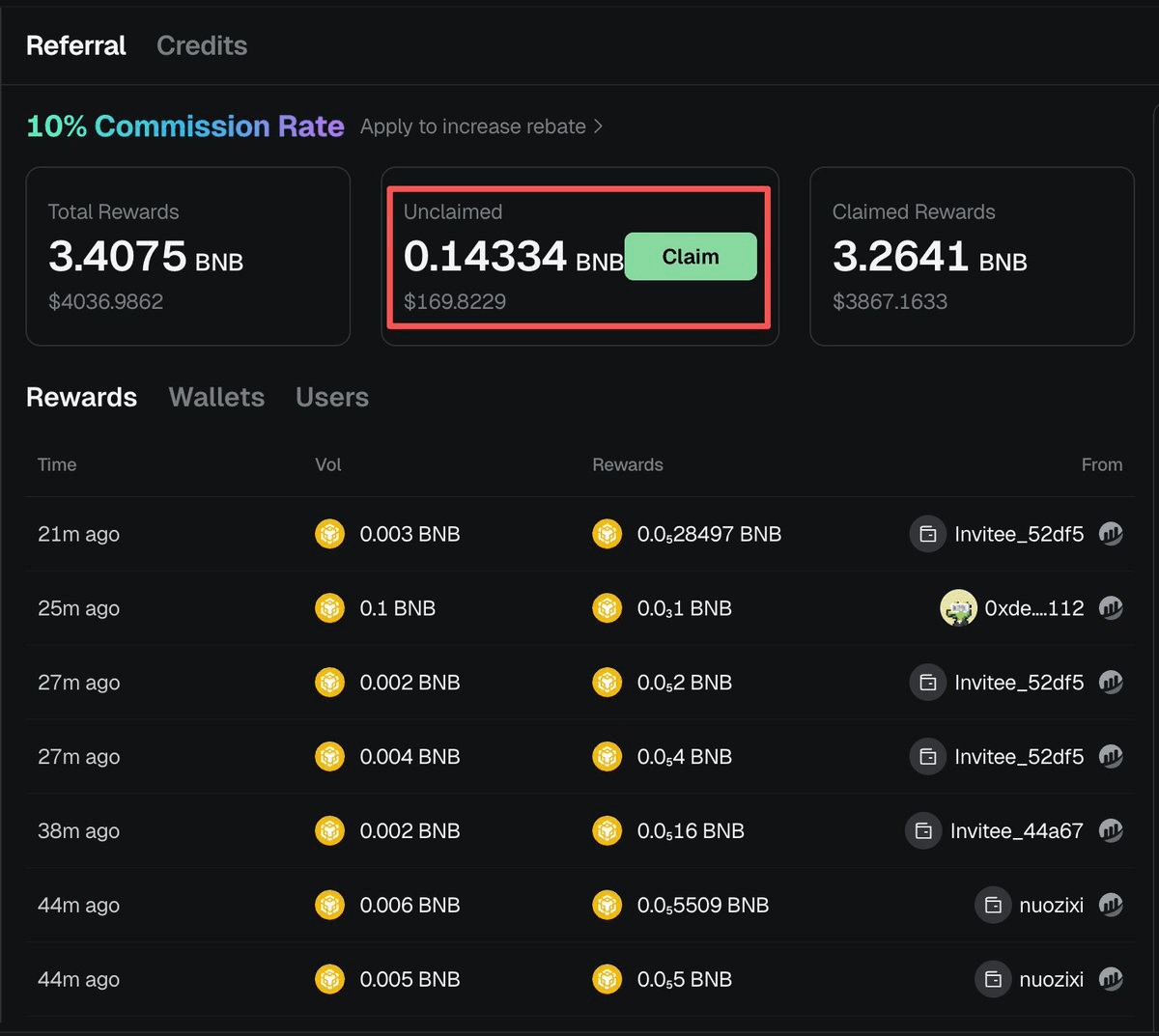Open the Apply to increase rebate link
The image size is (1159, 1036).
click(472, 126)
